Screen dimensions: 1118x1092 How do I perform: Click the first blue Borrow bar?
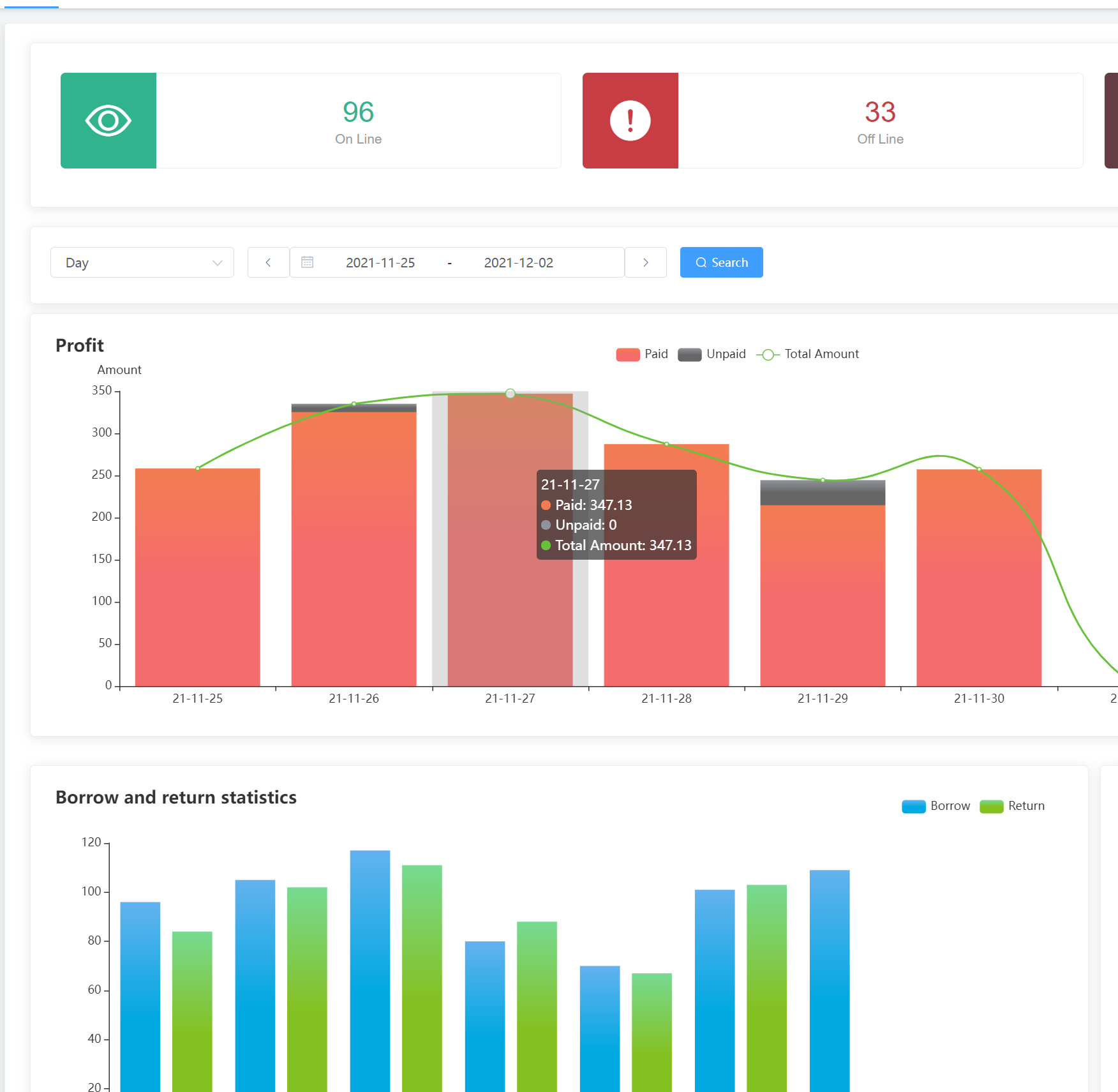click(140, 997)
